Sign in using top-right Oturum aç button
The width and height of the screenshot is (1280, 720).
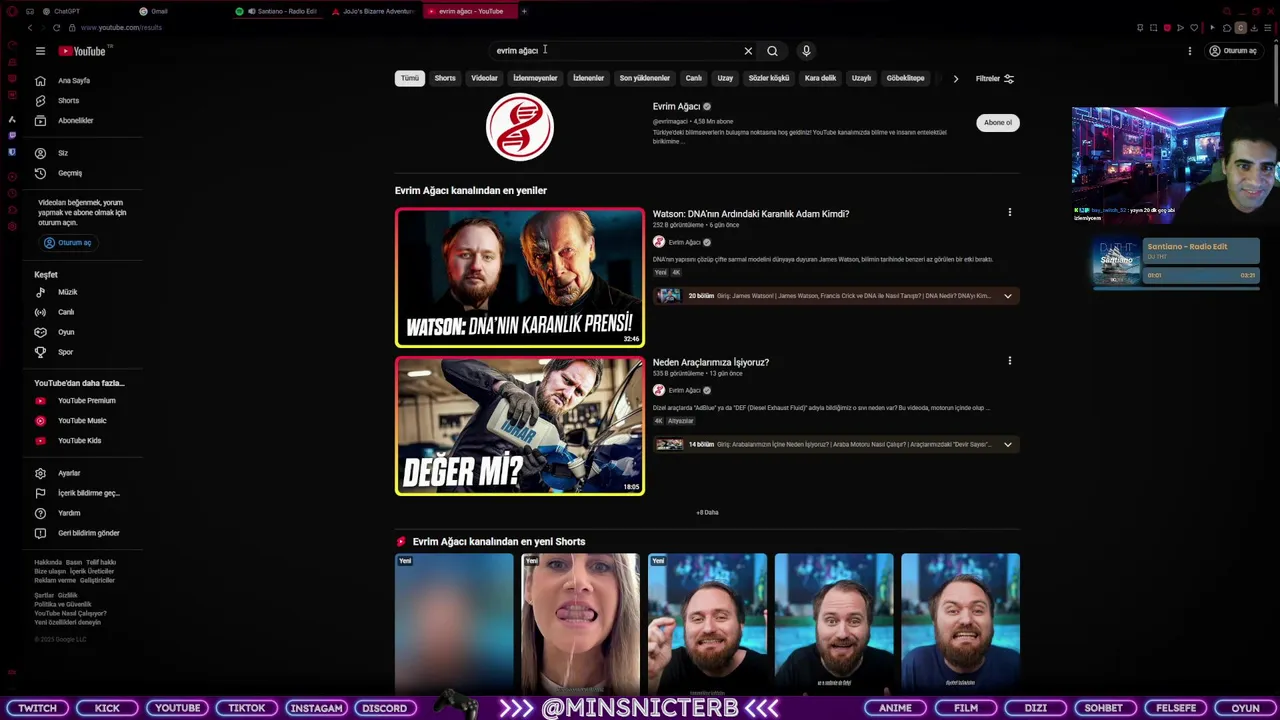coord(1234,51)
